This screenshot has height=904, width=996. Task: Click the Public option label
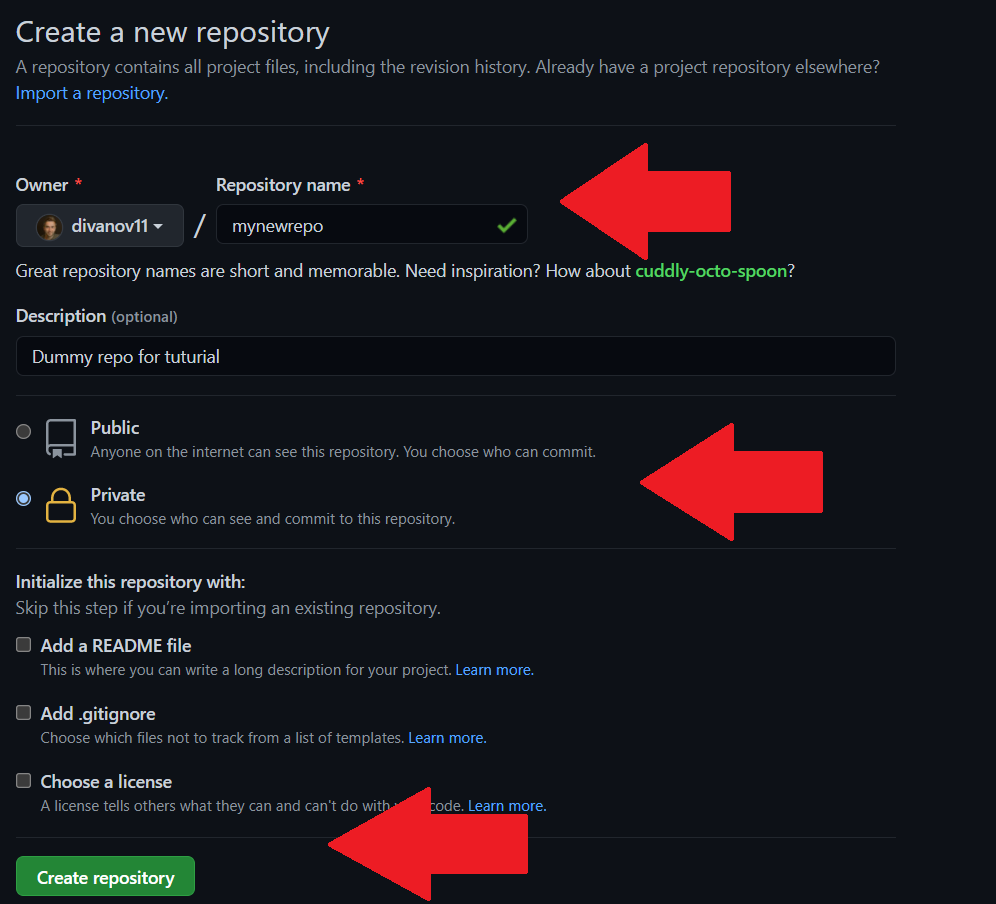click(115, 428)
